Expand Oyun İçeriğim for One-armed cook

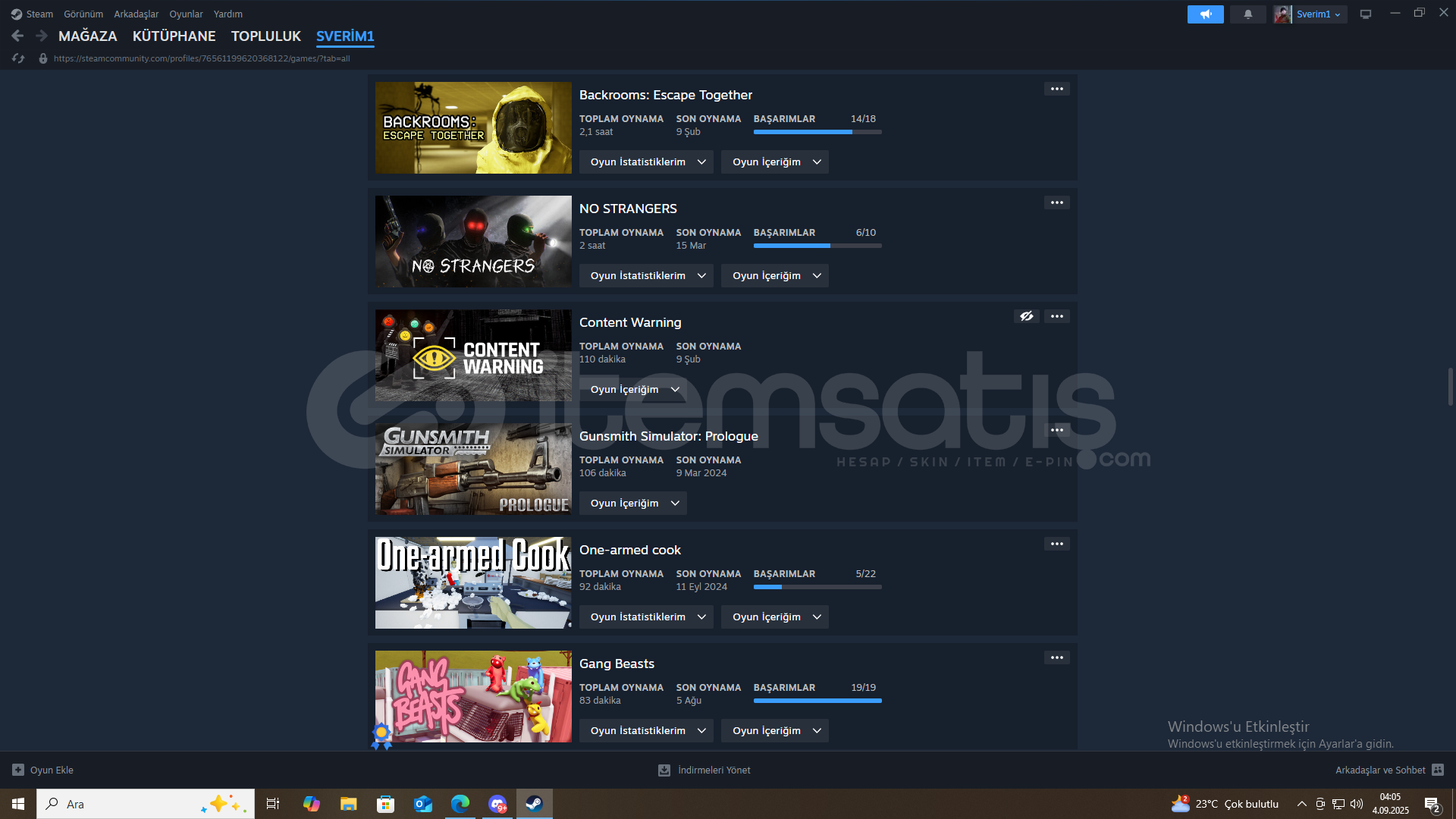[774, 617]
